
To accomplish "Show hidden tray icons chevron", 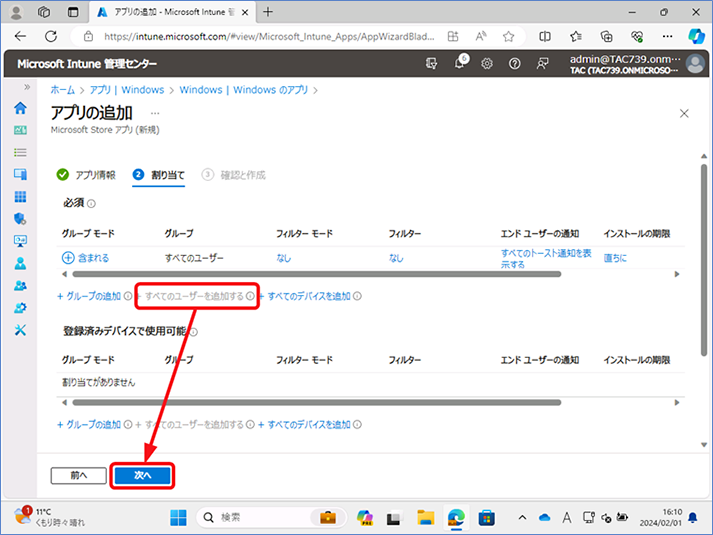I will pyautogui.click(x=522, y=517).
